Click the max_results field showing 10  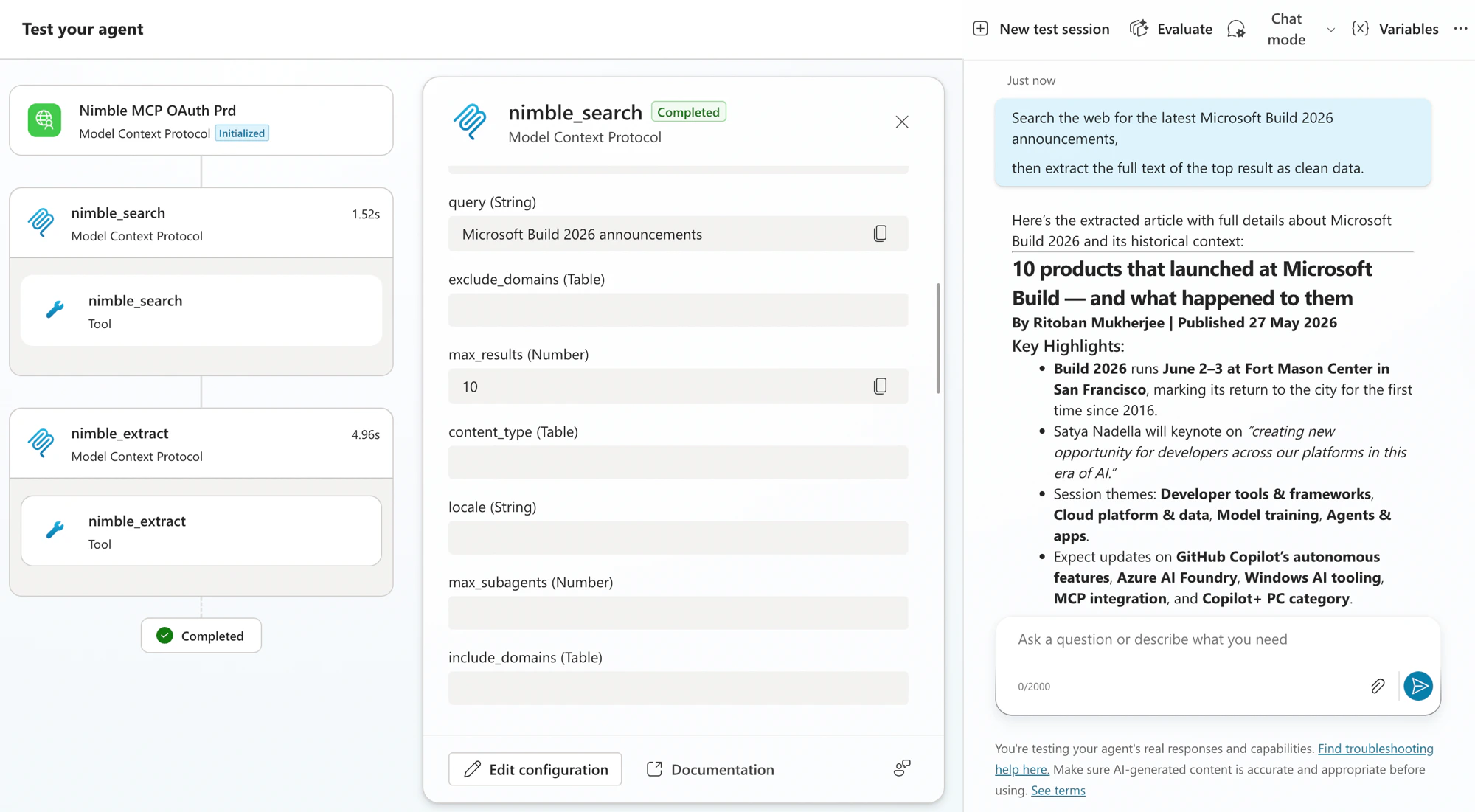(x=678, y=386)
